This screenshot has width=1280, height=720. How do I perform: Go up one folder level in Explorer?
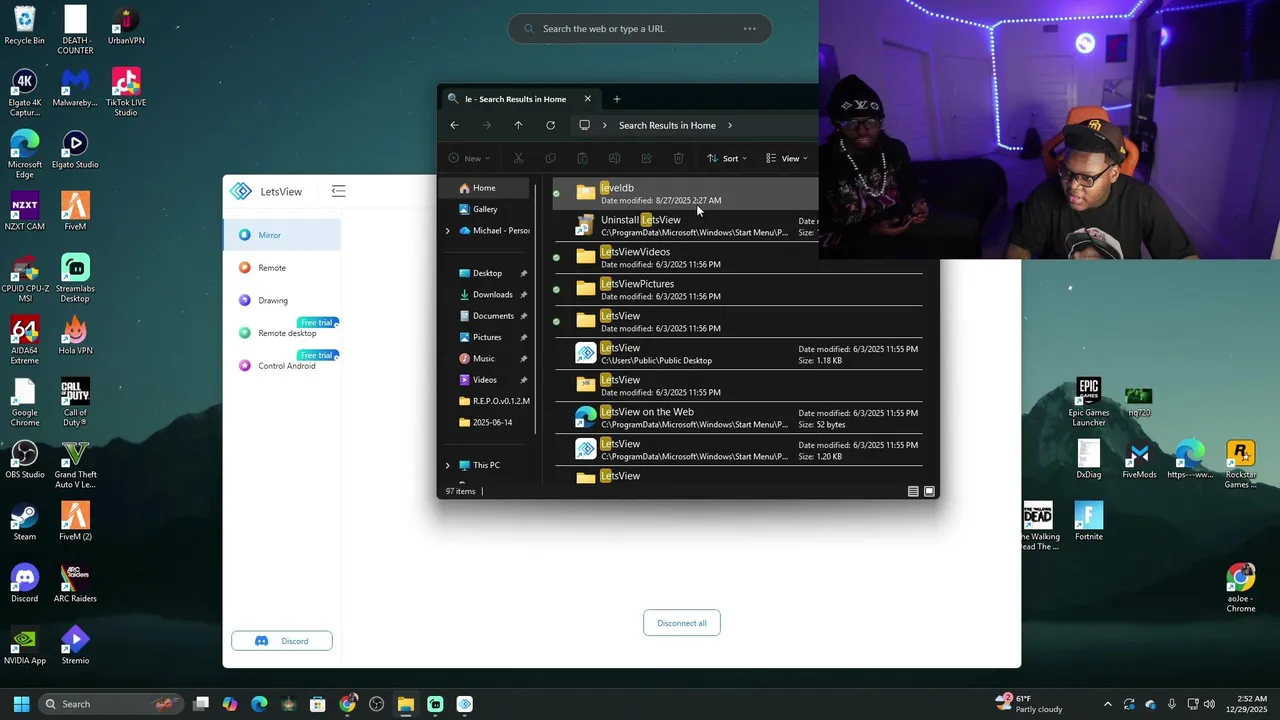518,125
